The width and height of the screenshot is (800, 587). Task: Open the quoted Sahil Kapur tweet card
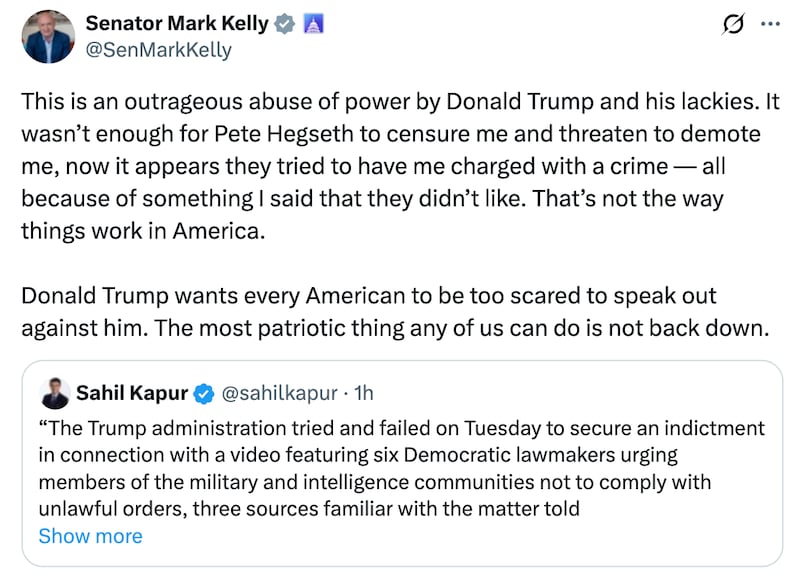[x=400, y=465]
